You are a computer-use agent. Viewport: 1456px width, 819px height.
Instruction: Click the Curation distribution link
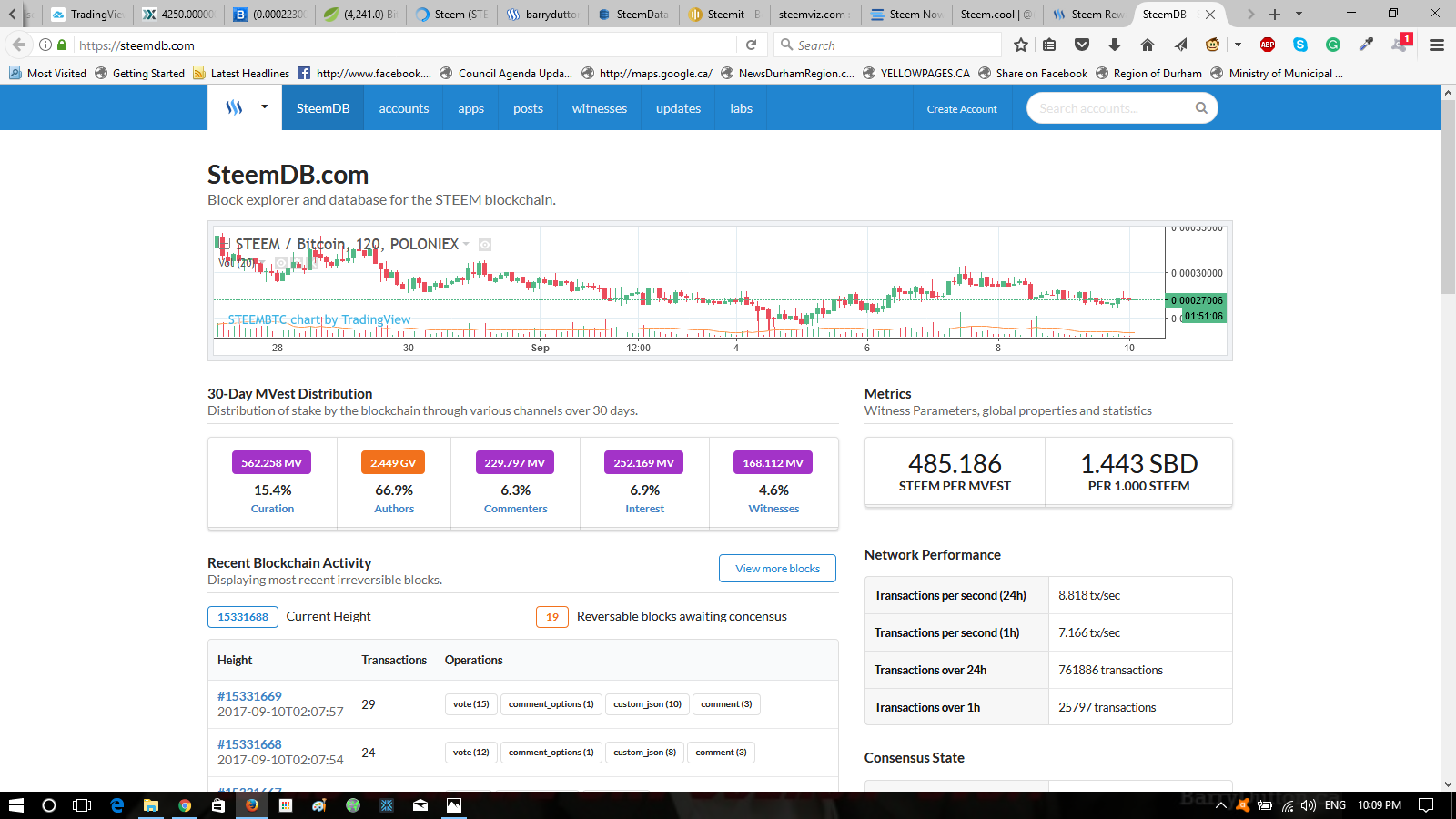pyautogui.click(x=272, y=509)
